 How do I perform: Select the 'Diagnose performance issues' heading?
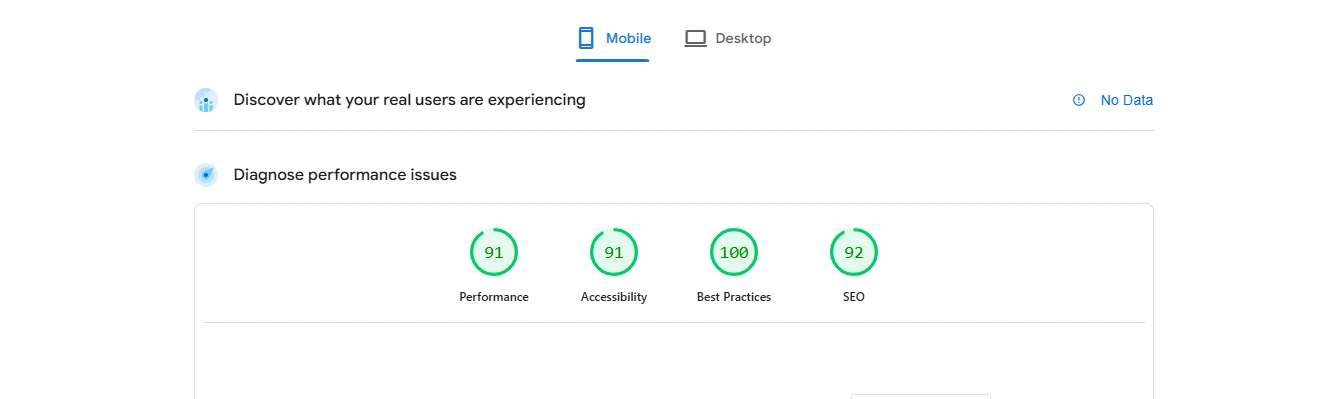345,175
